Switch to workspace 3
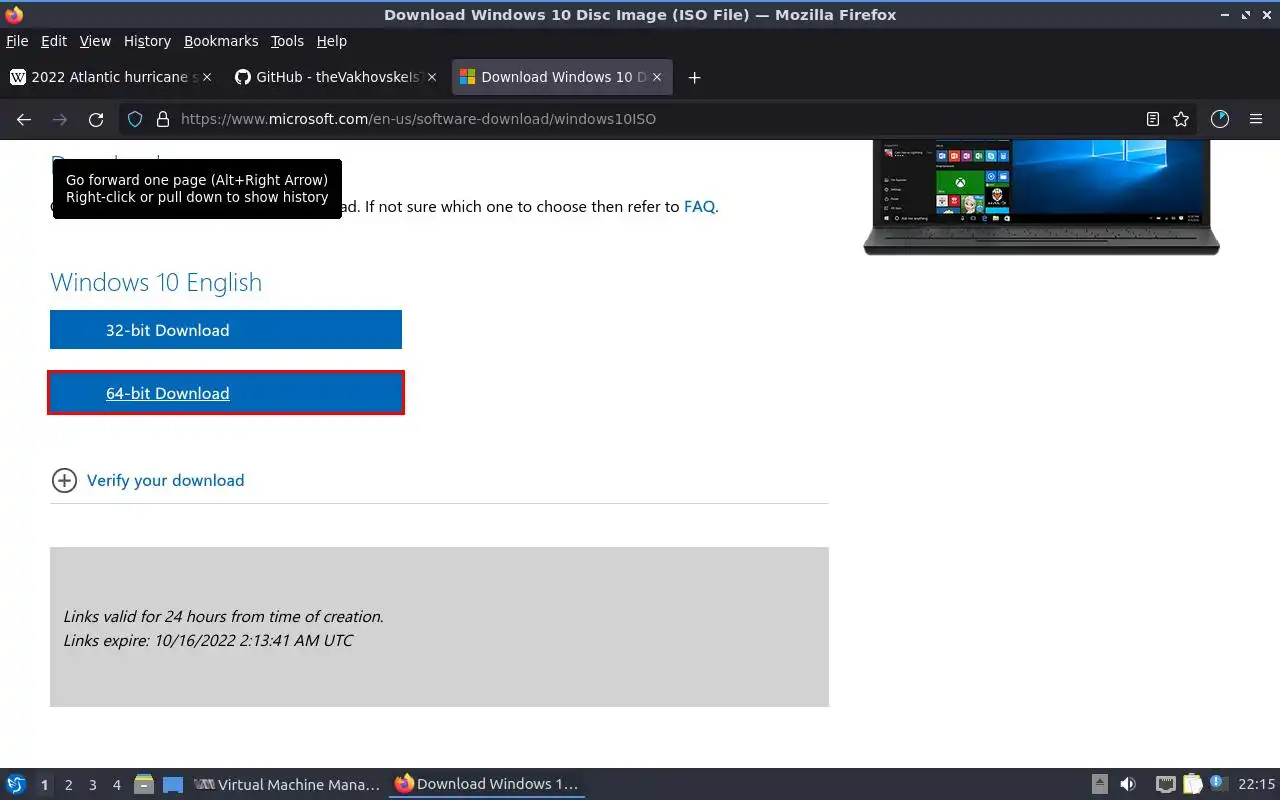The width and height of the screenshot is (1280, 800). click(x=93, y=785)
